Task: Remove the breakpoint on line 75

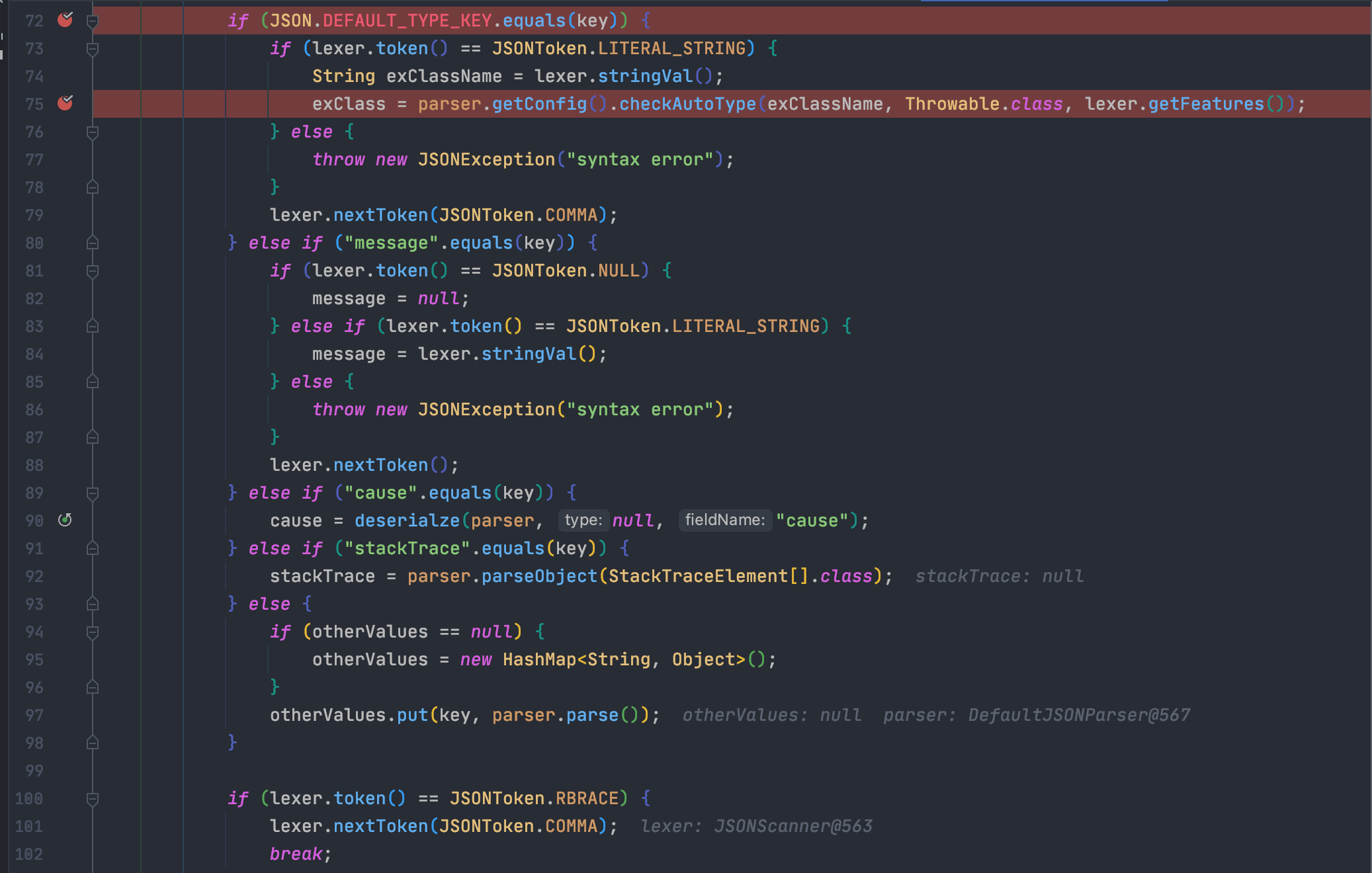Action: [65, 103]
